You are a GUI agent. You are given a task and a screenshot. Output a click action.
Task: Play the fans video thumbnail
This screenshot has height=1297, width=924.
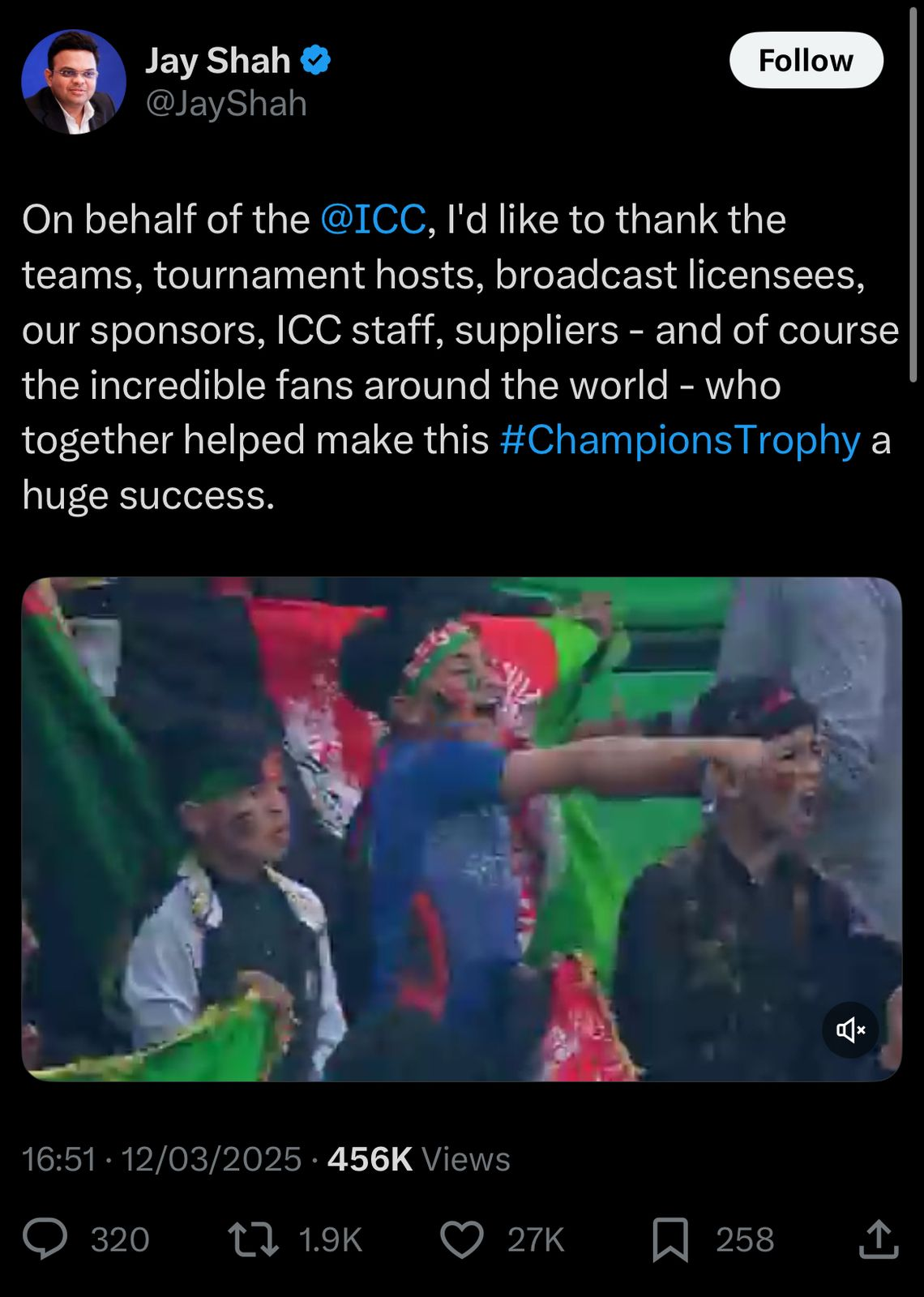point(461,829)
